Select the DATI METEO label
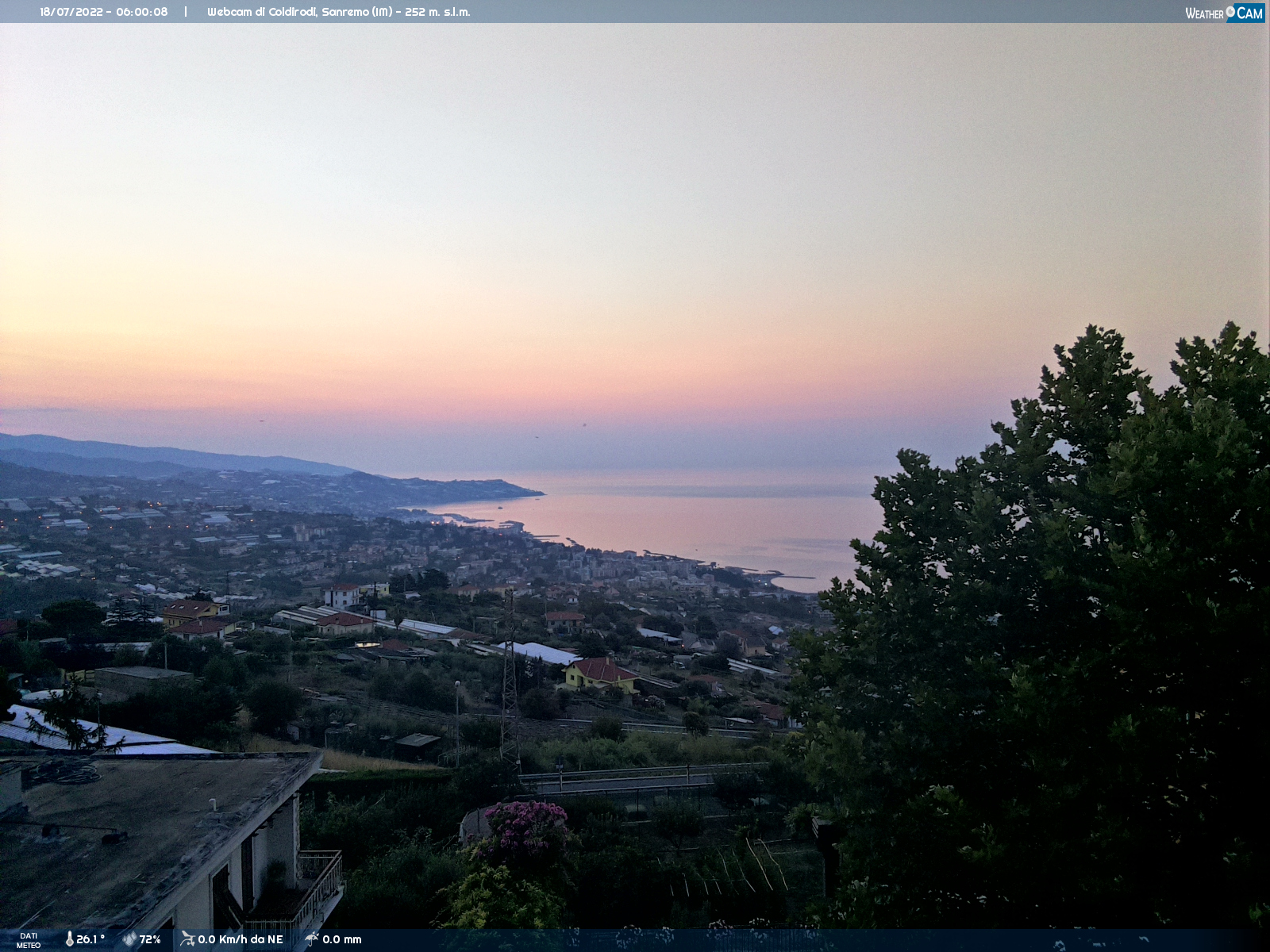The image size is (1270, 952). click(29, 940)
